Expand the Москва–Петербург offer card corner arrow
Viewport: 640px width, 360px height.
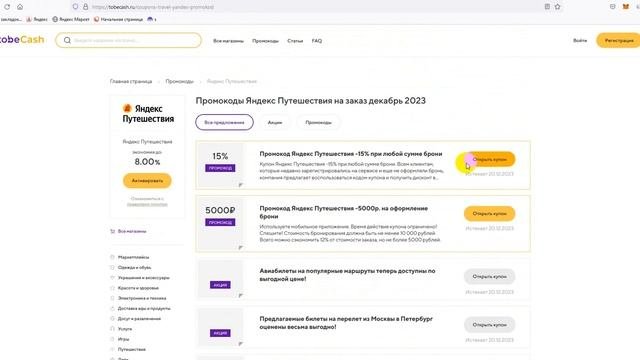(x=240, y=344)
